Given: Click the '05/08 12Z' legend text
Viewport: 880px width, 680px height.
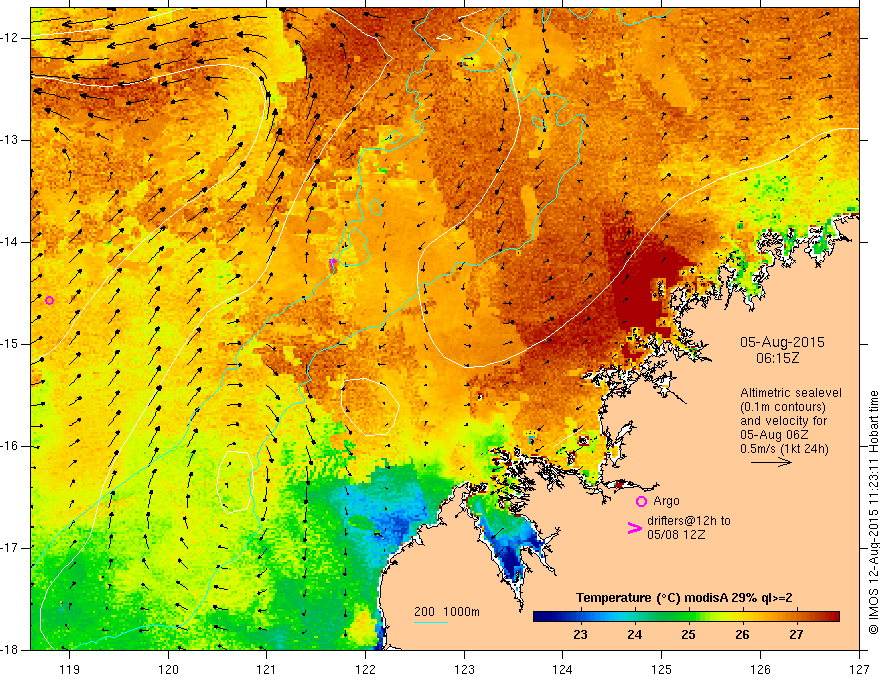Looking at the screenshot, I should click(676, 535).
